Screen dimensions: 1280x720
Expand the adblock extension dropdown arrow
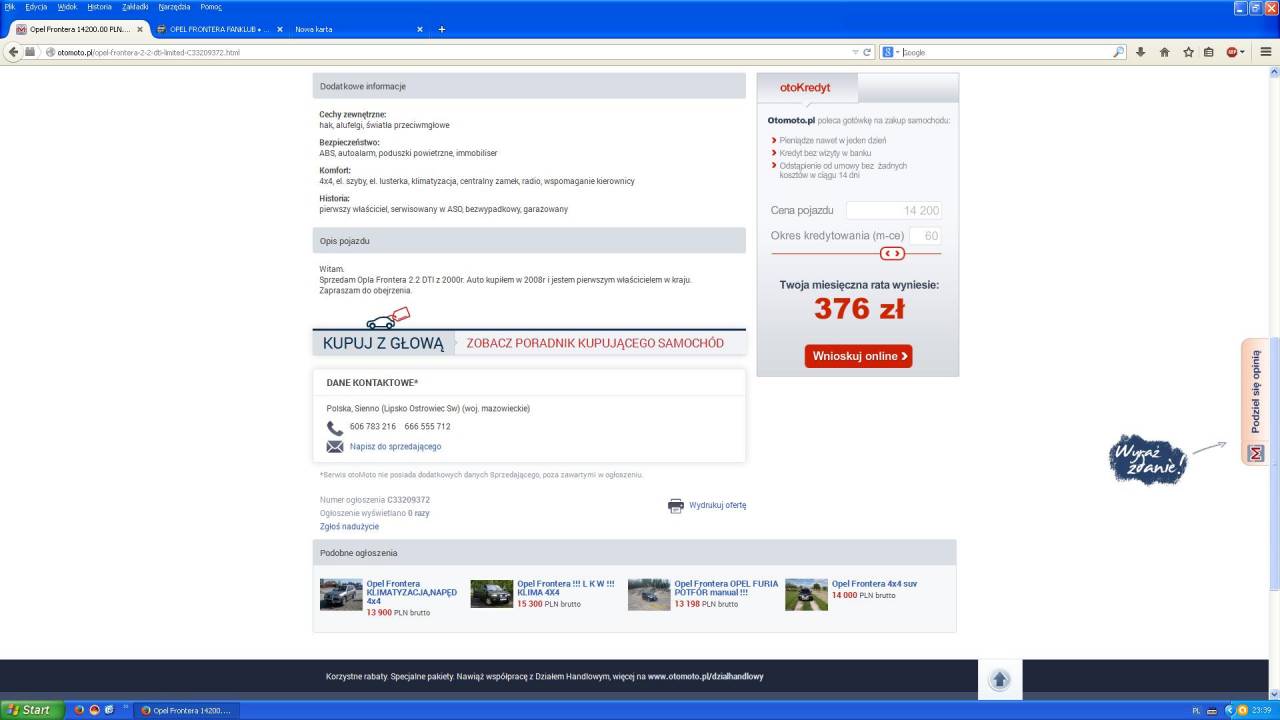coord(1243,52)
